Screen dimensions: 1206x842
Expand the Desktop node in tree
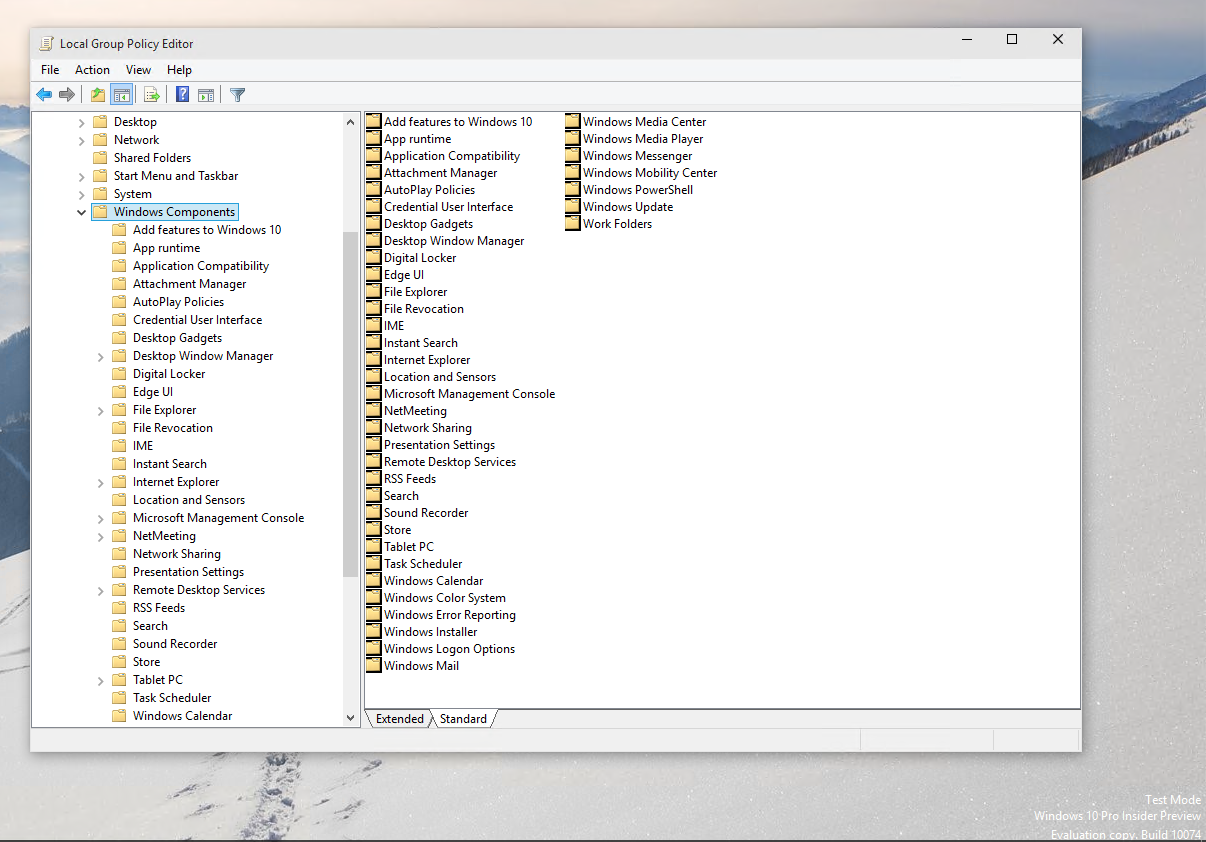[x=82, y=122]
